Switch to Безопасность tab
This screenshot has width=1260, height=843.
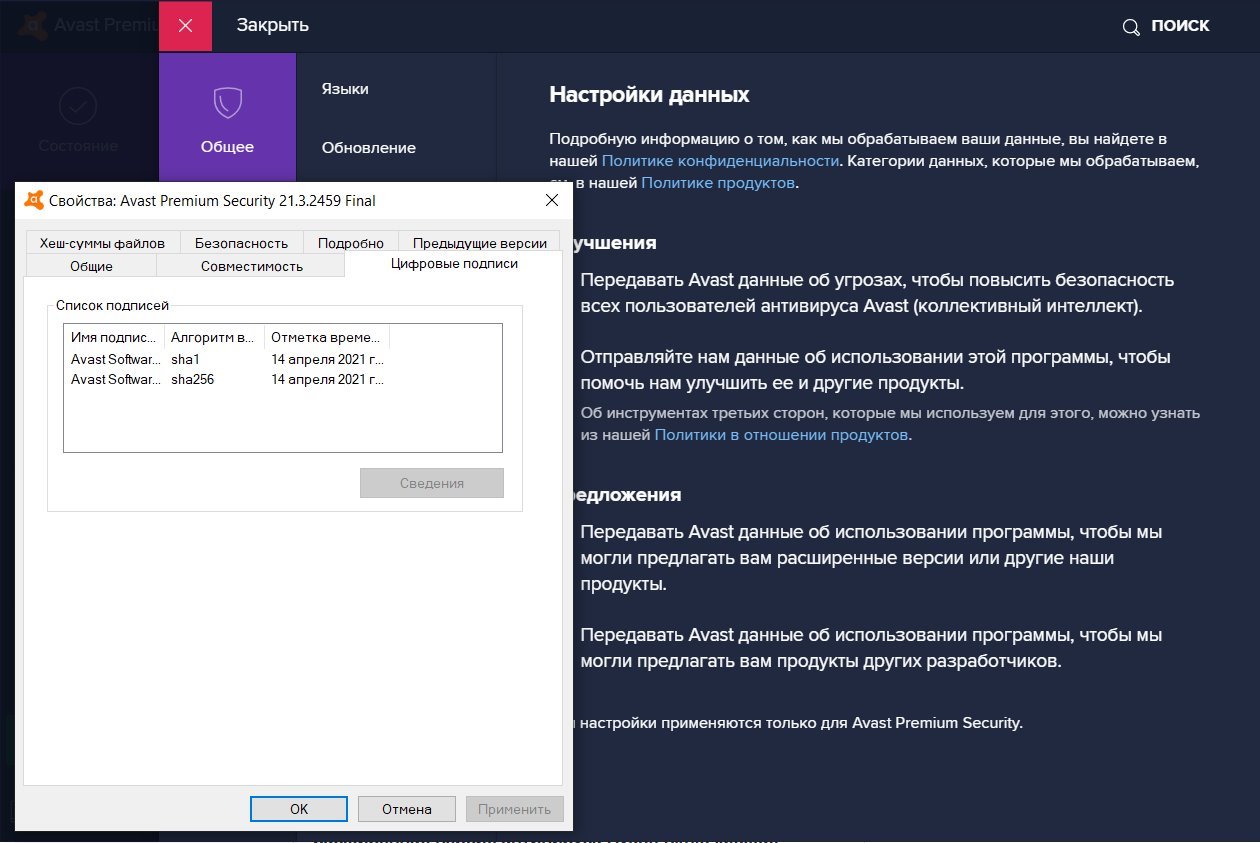click(x=241, y=243)
